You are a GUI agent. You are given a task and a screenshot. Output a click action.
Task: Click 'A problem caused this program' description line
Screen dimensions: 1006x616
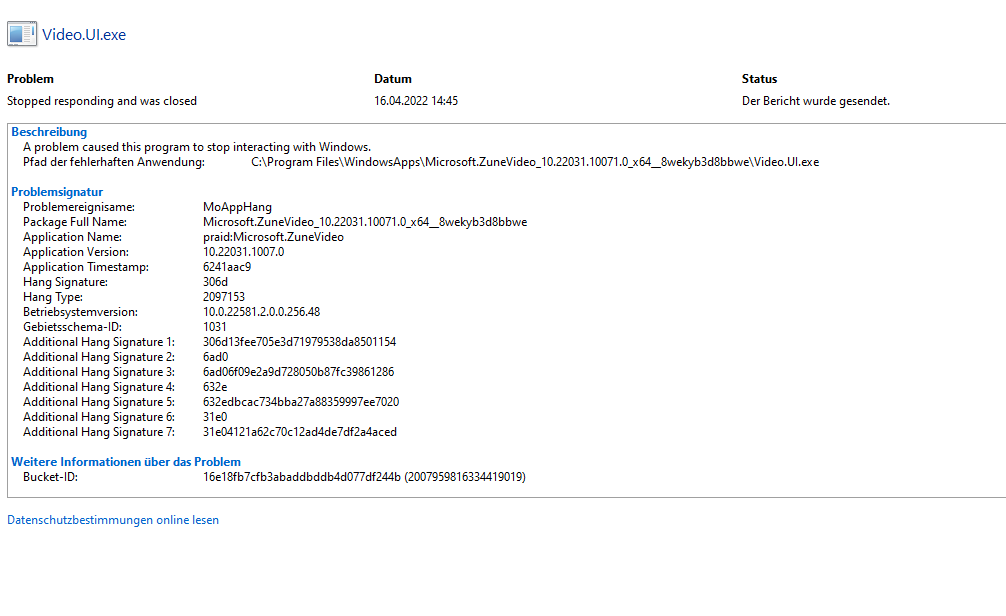point(197,147)
